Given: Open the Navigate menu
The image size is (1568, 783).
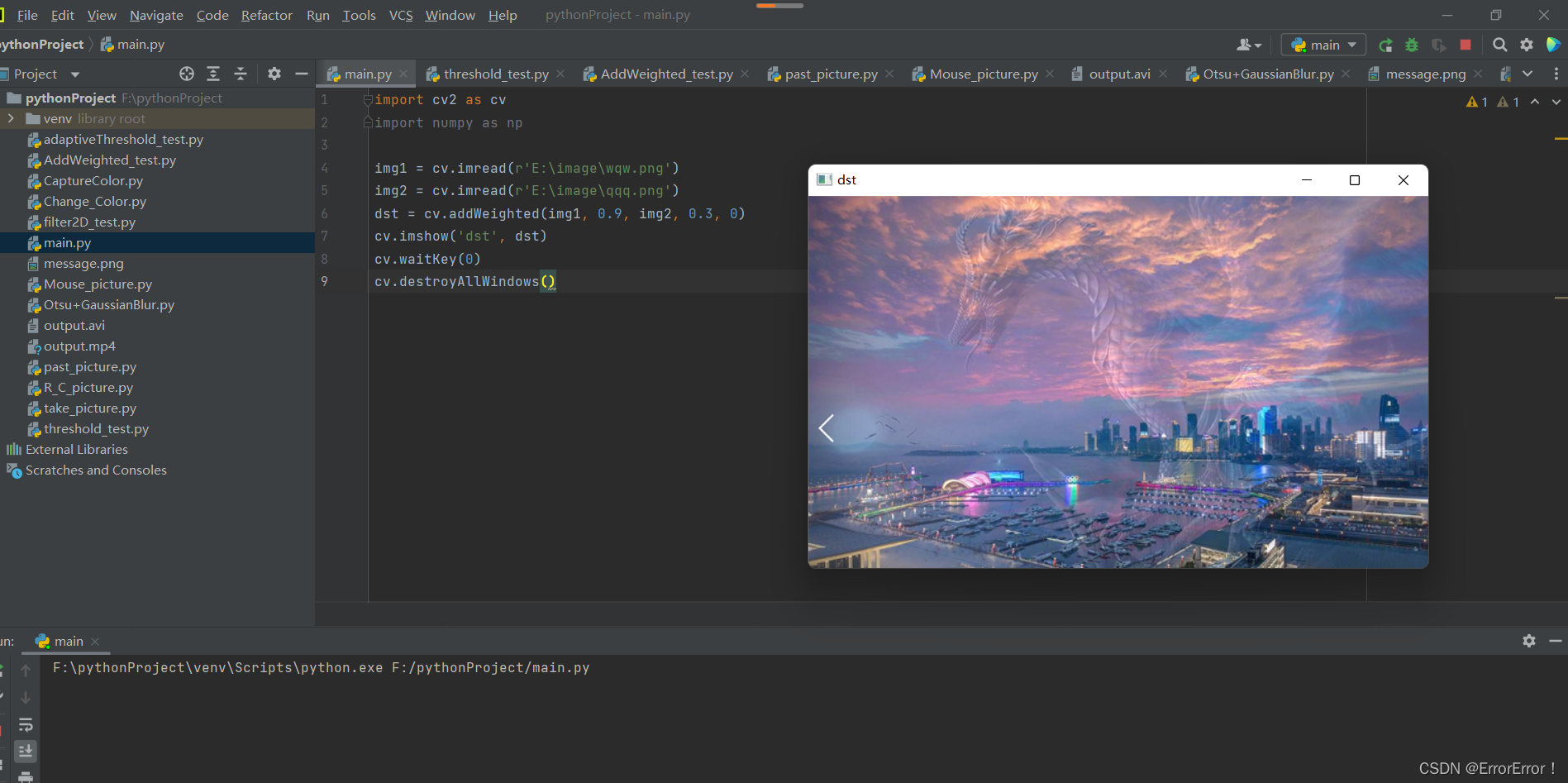Looking at the screenshot, I should point(156,15).
